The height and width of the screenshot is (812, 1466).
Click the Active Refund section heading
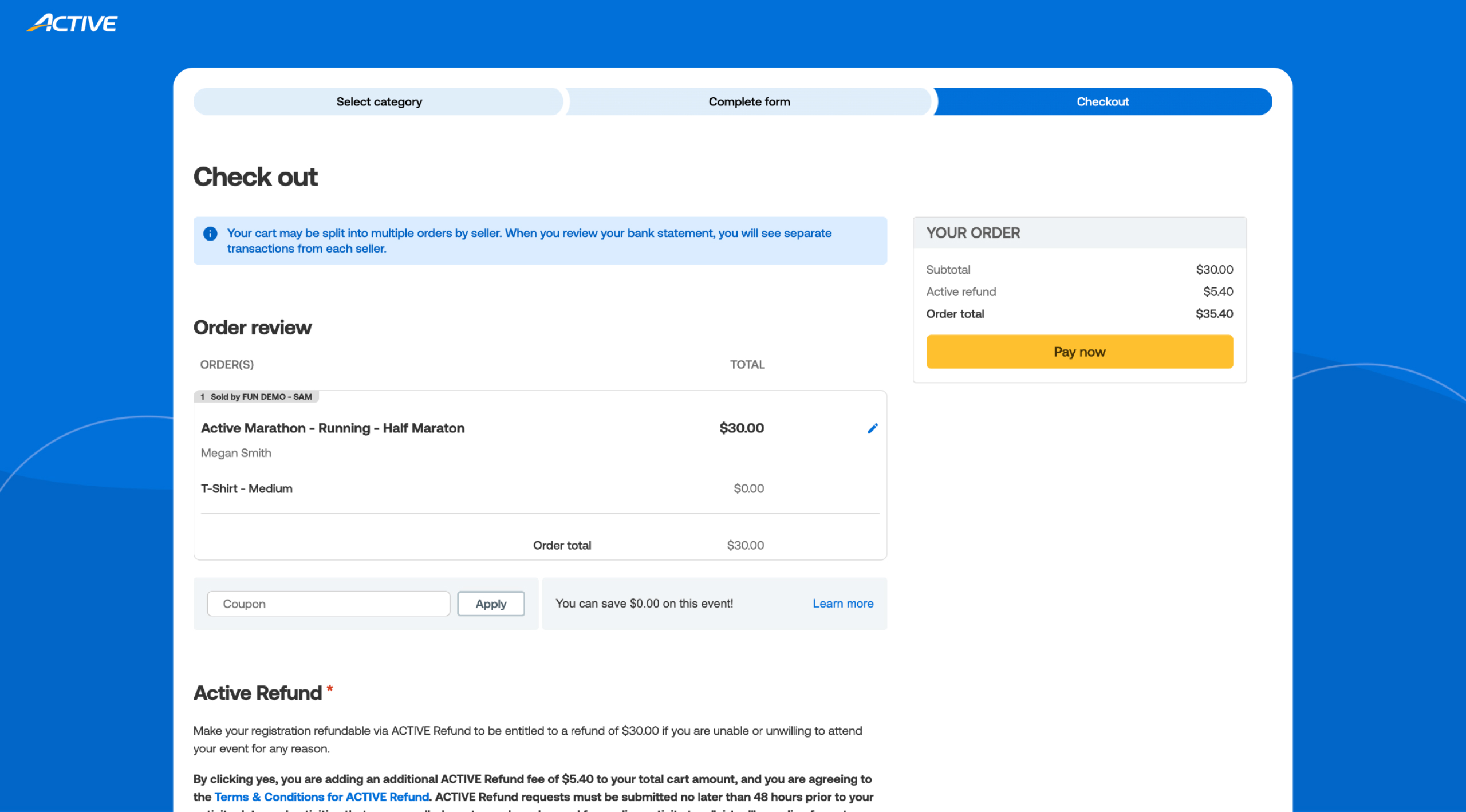[x=257, y=692]
